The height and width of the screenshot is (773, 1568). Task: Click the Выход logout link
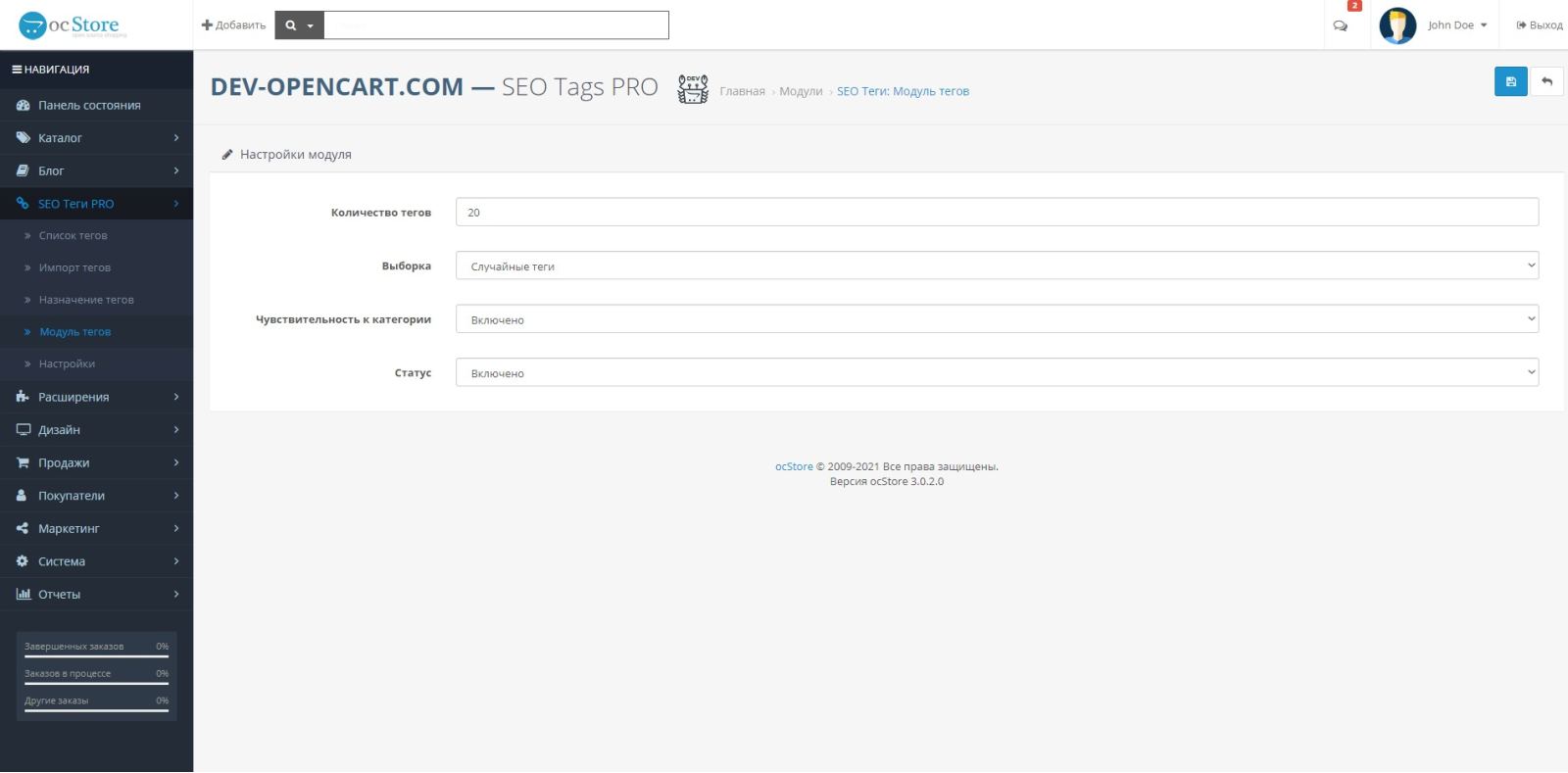click(x=1540, y=25)
